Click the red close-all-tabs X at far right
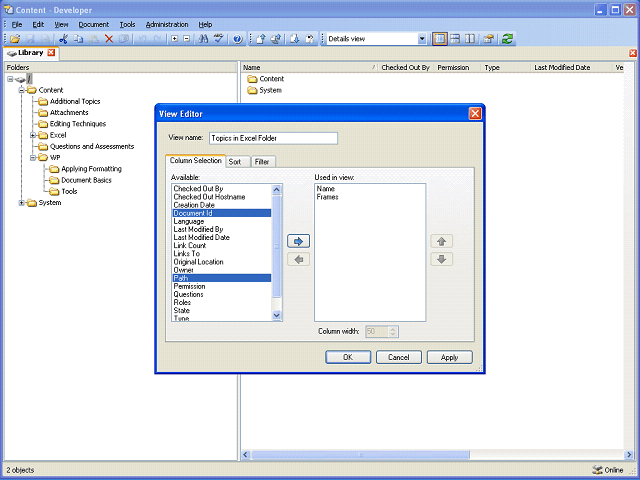This screenshot has height=480, width=640. (633, 53)
